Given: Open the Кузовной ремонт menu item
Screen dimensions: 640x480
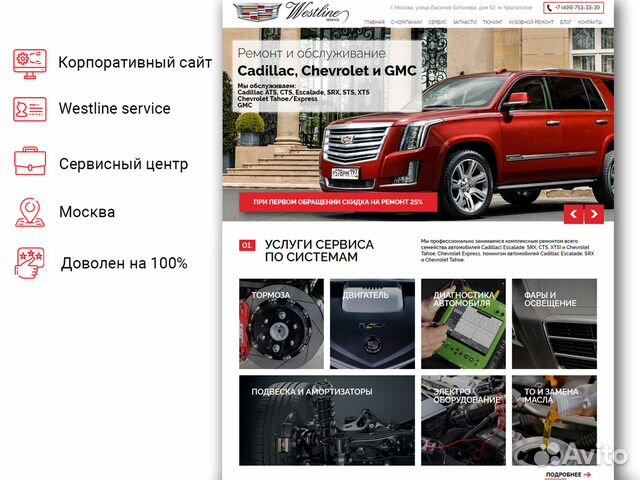Looking at the screenshot, I should point(531,22).
